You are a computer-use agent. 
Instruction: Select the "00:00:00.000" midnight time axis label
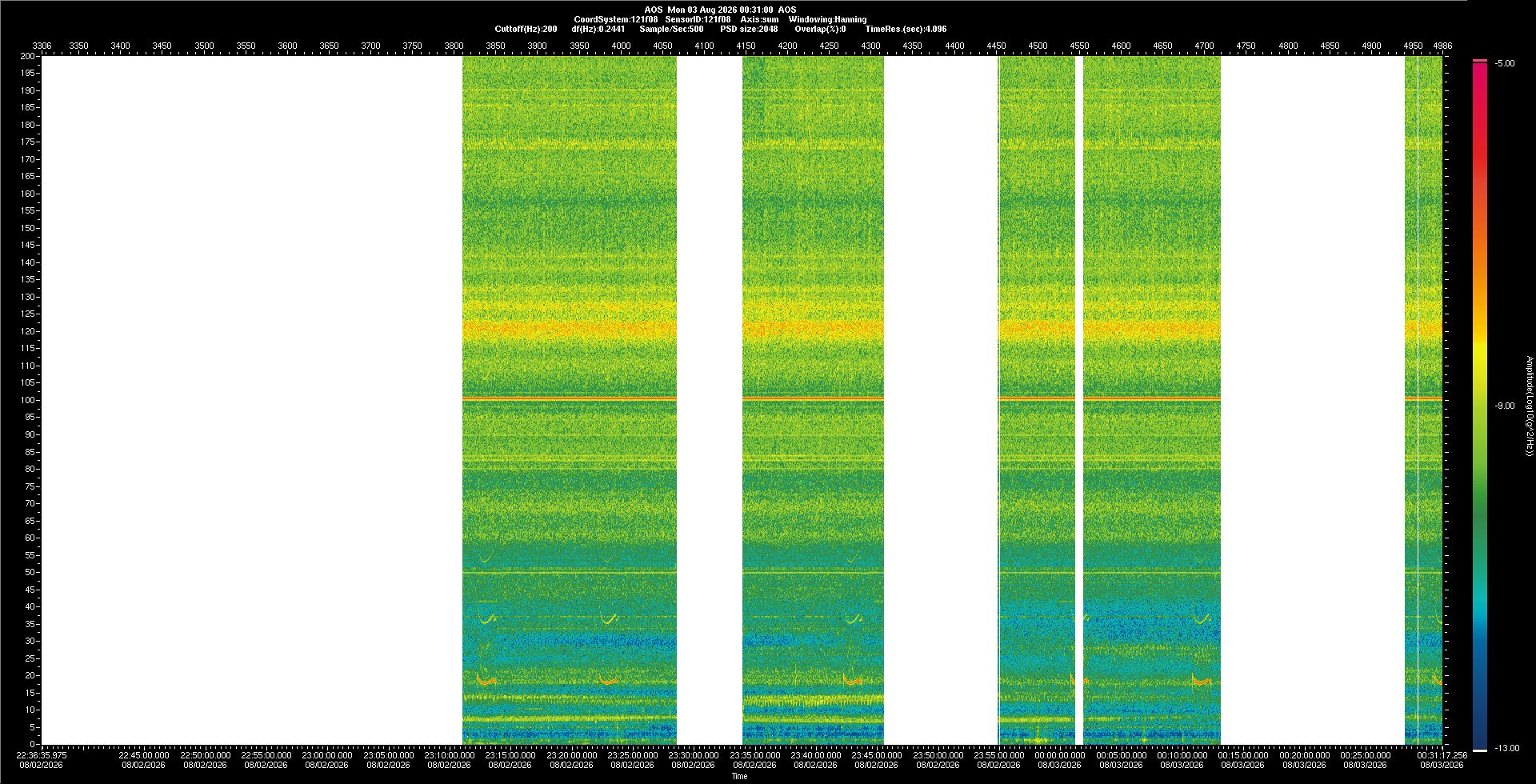1060,754
